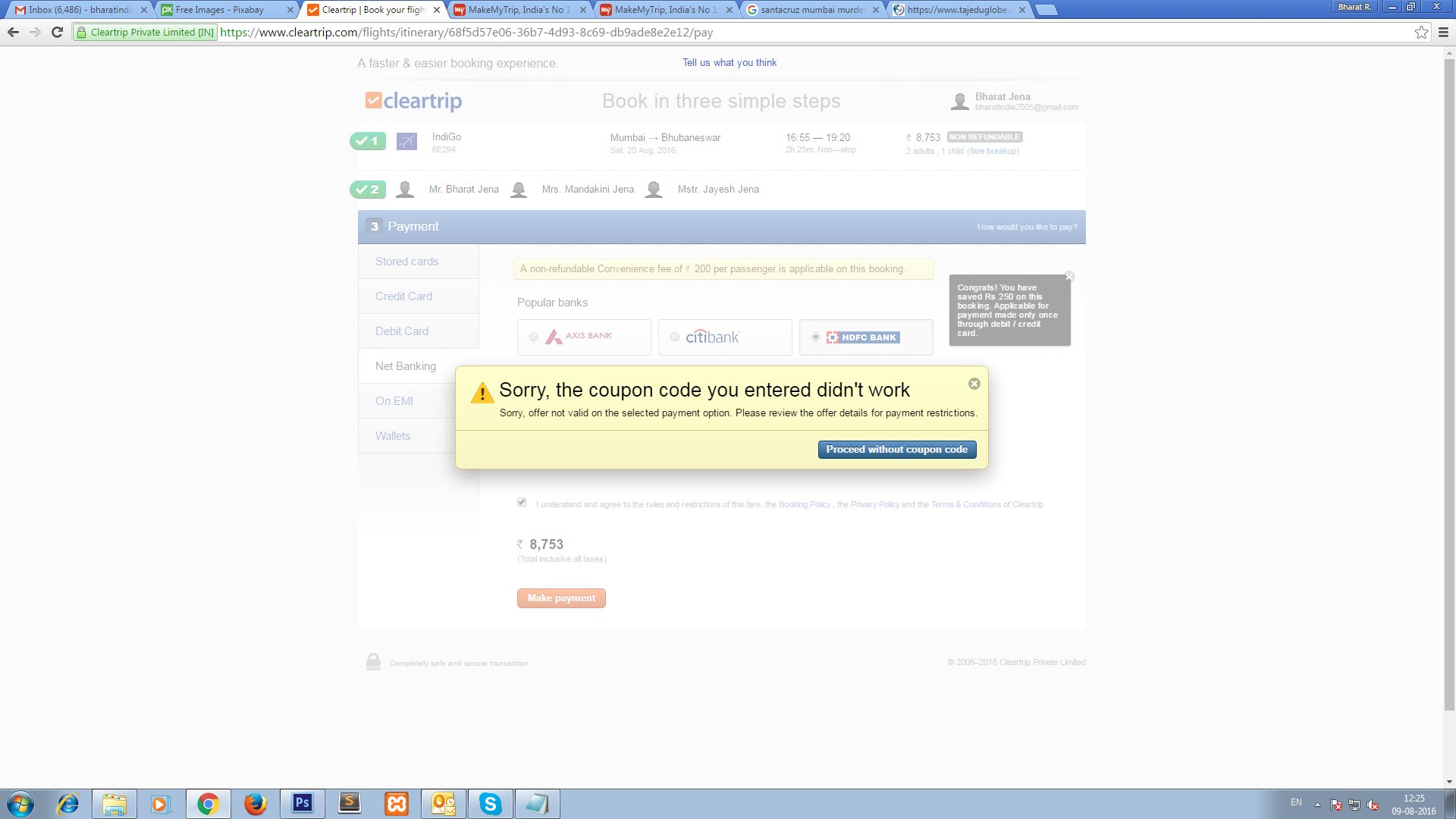Open On EMI payment tab
The width and height of the screenshot is (1456, 819).
coord(407,401)
